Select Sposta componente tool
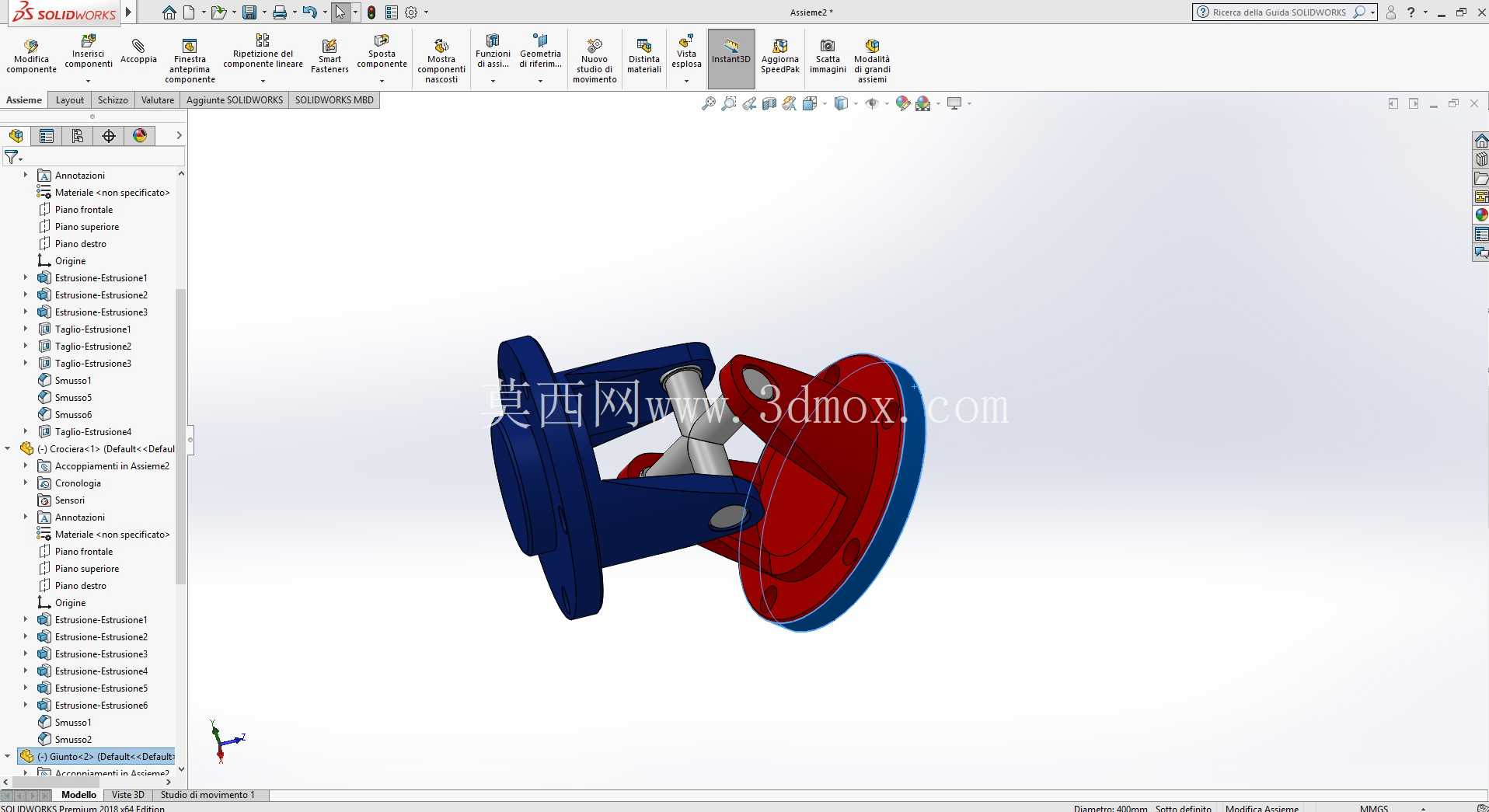The width and height of the screenshot is (1489, 812). pos(382,52)
